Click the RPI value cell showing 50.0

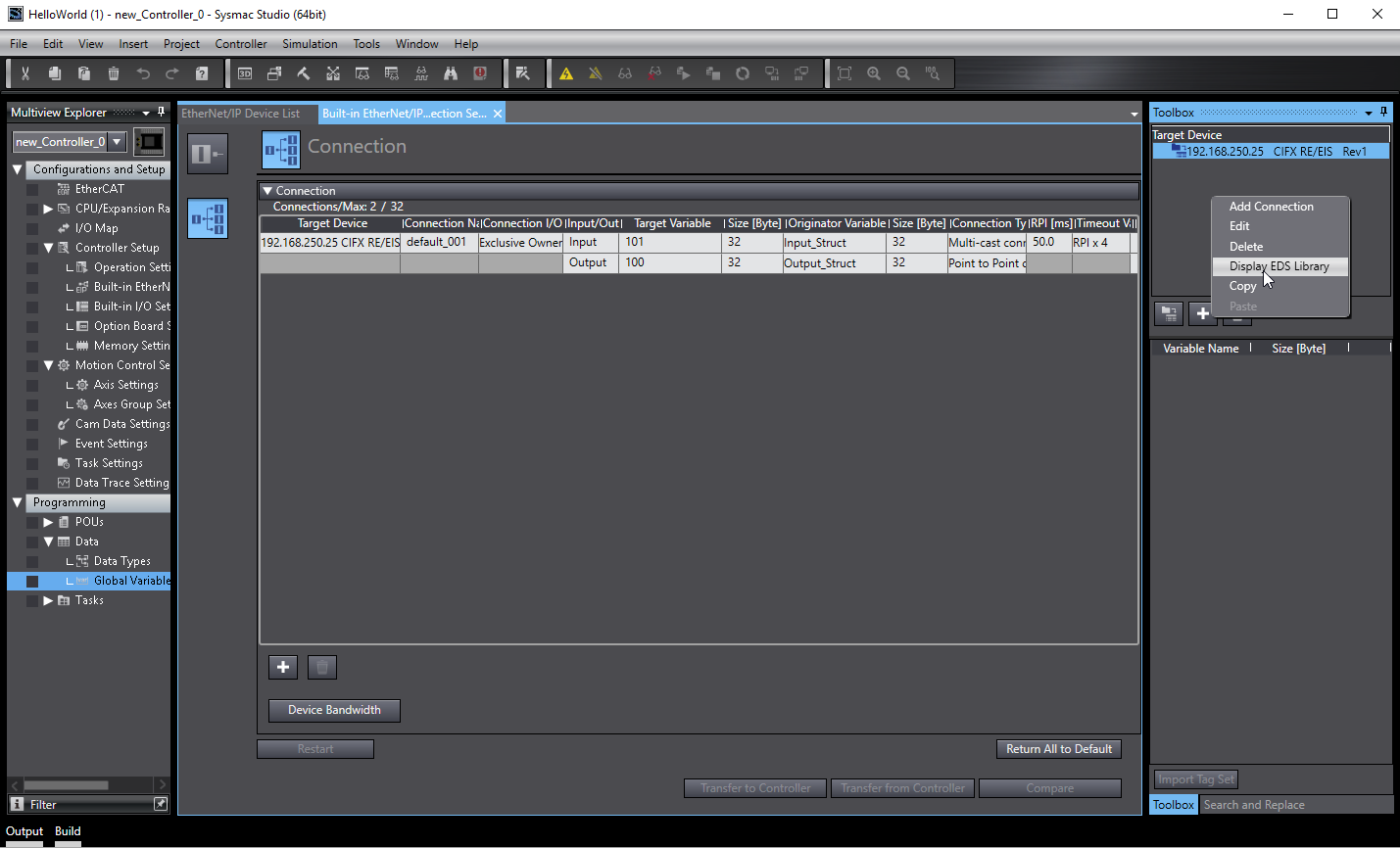point(1047,243)
